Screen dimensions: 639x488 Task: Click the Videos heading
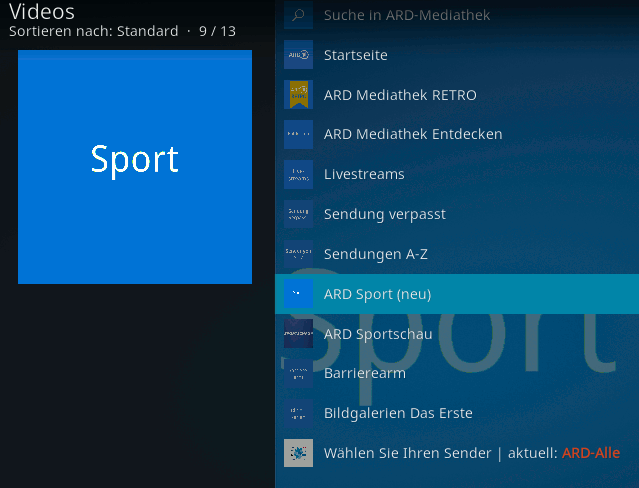click(42, 12)
